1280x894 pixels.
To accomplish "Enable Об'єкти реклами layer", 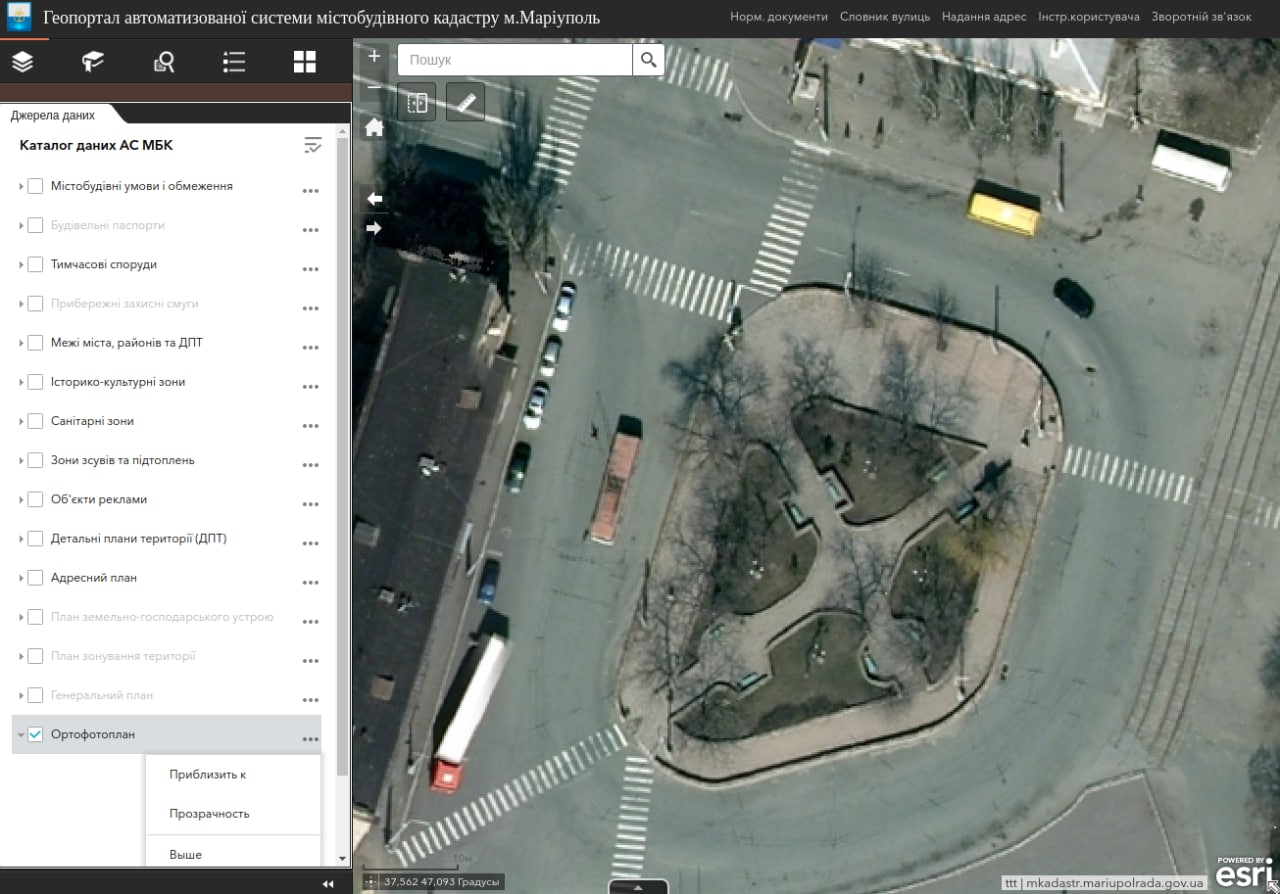I will tap(35, 499).
